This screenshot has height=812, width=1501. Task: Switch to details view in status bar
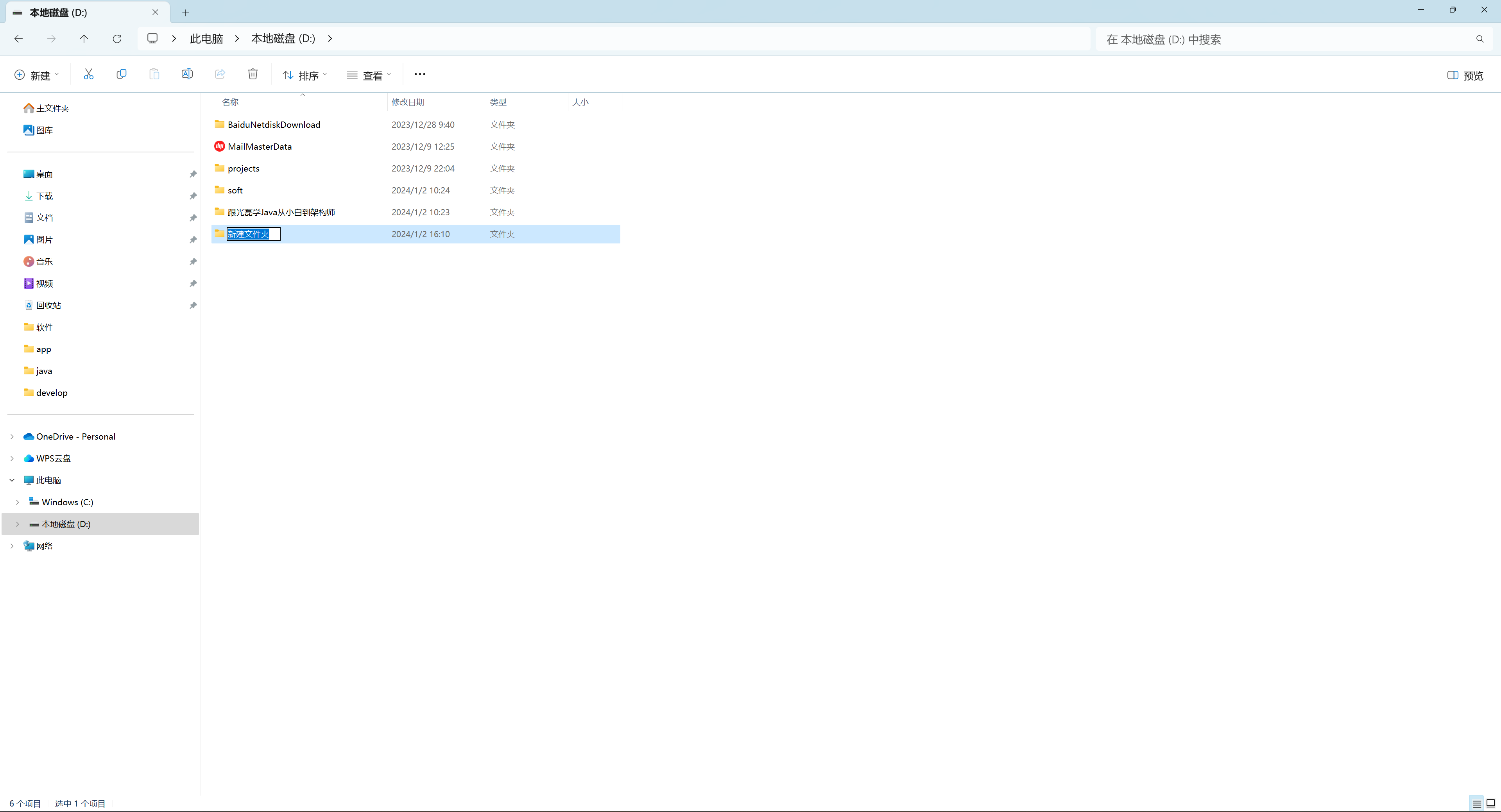tap(1476, 804)
